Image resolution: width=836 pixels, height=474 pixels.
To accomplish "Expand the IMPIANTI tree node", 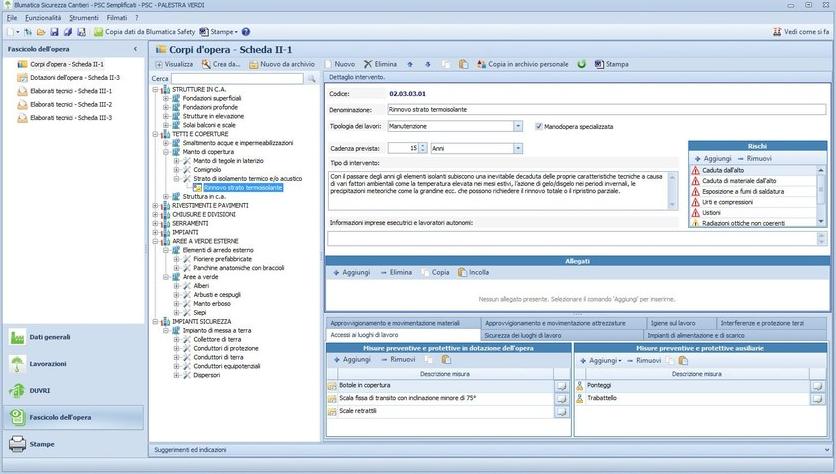I will tap(155, 232).
